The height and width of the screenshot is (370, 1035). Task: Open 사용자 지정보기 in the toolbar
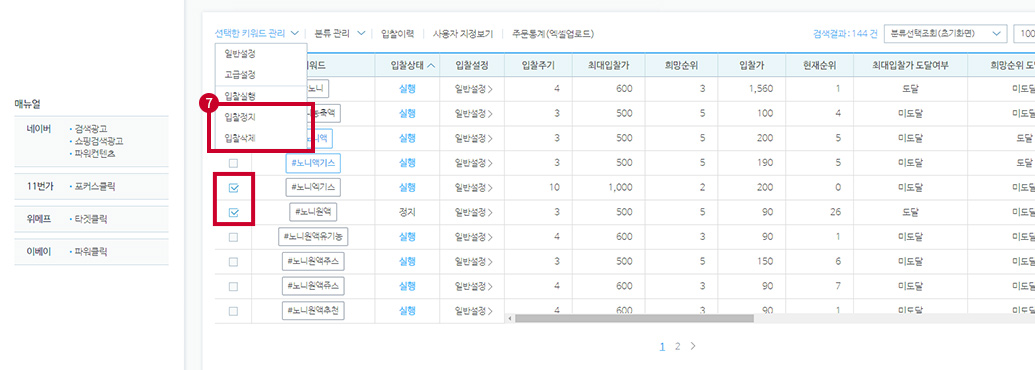tap(463, 33)
